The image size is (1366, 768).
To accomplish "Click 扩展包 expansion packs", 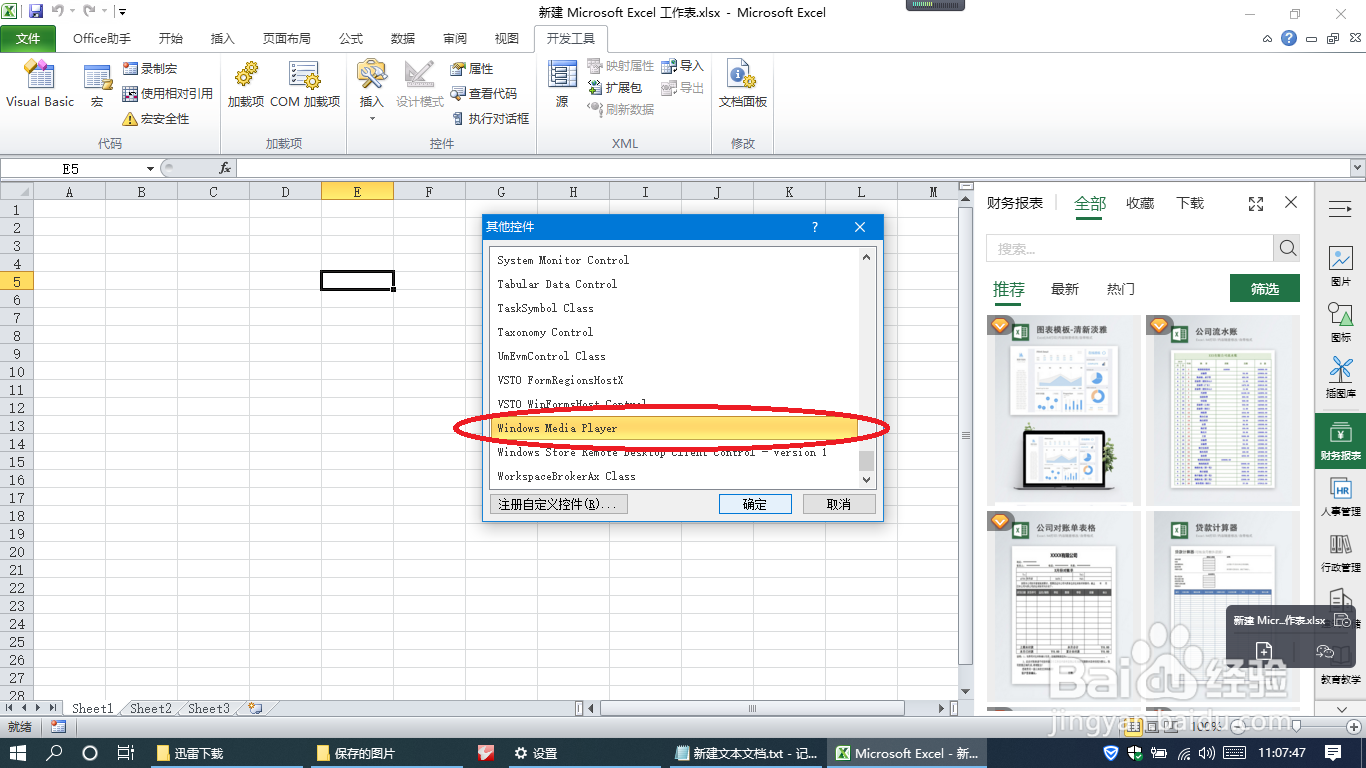I will (x=614, y=88).
